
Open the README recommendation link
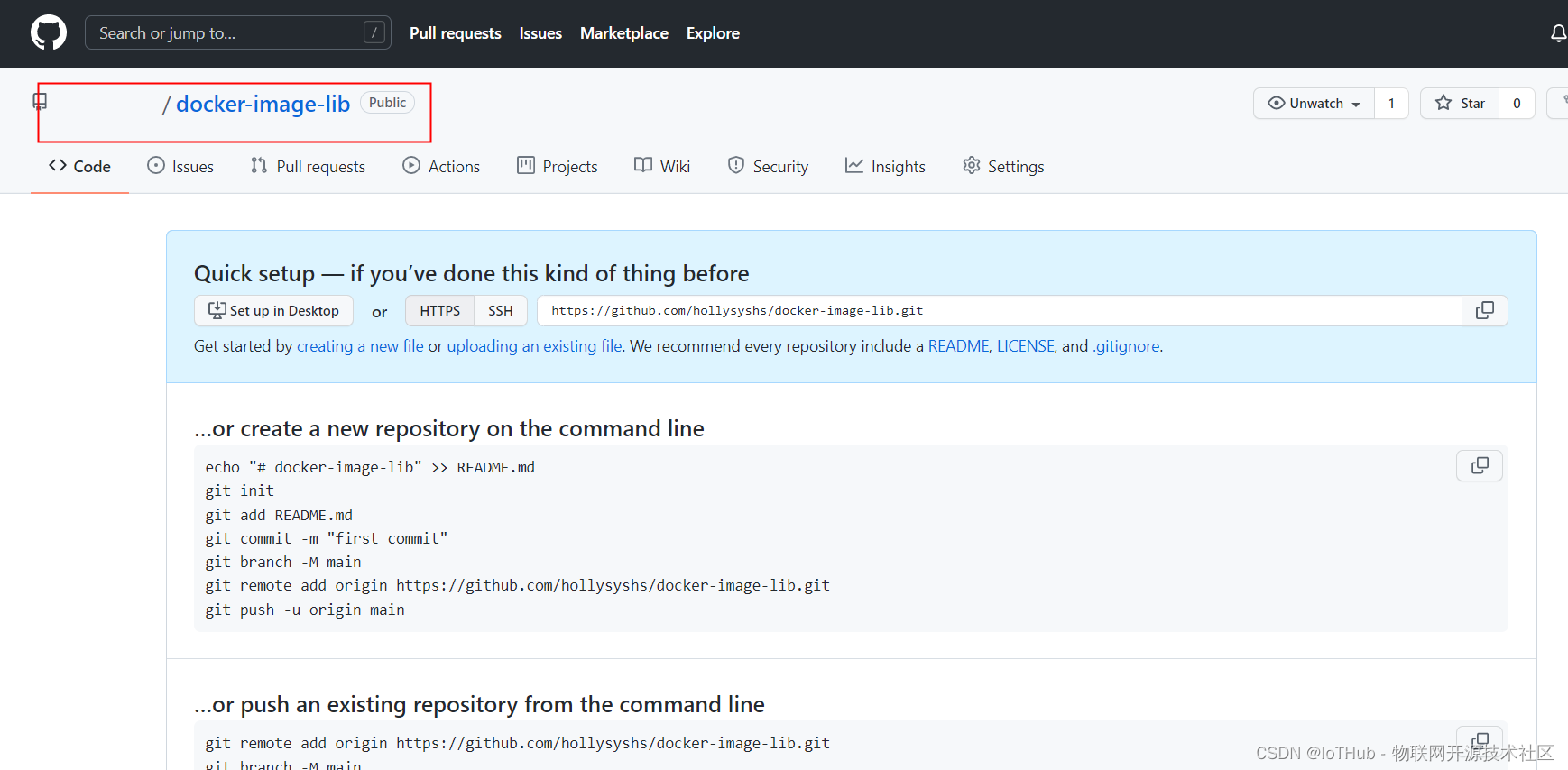[958, 346]
